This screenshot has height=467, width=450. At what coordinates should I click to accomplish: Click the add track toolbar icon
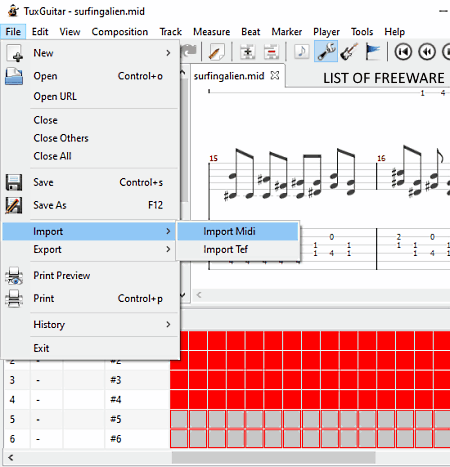pyautogui.click(x=248, y=52)
